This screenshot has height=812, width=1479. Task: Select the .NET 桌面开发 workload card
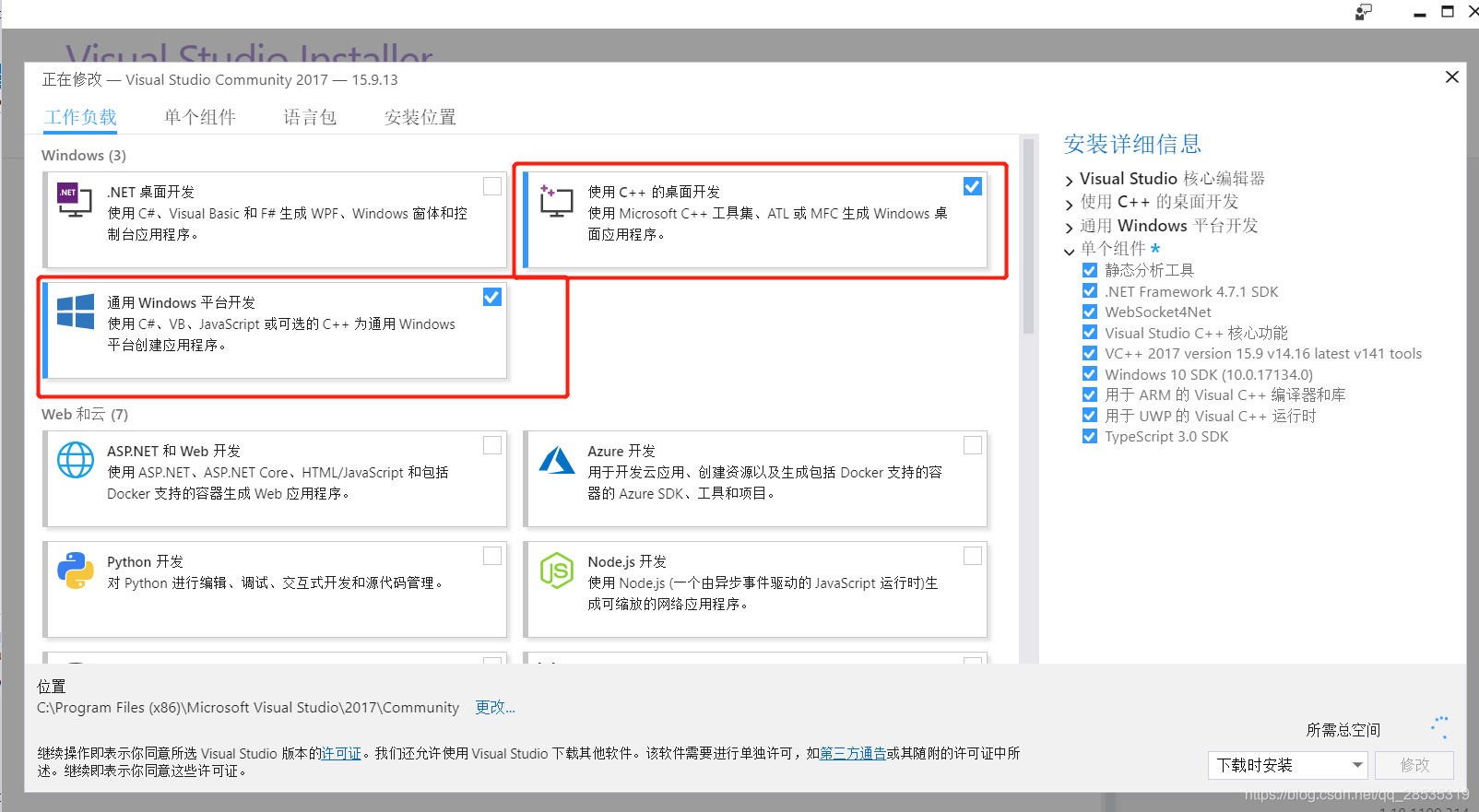pyautogui.click(x=275, y=219)
